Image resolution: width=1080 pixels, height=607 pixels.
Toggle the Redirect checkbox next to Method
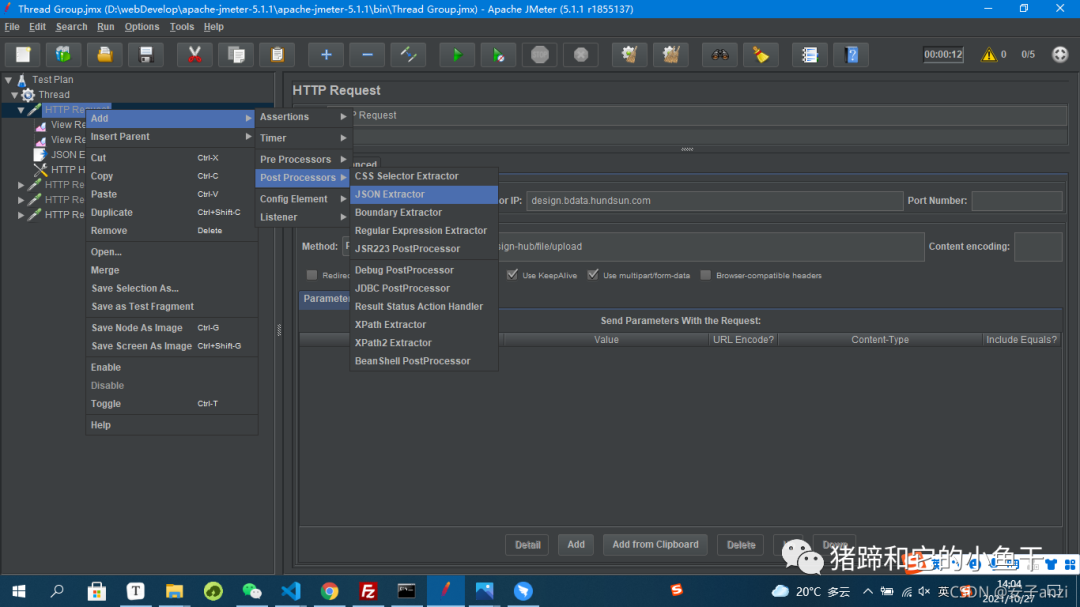[312, 275]
